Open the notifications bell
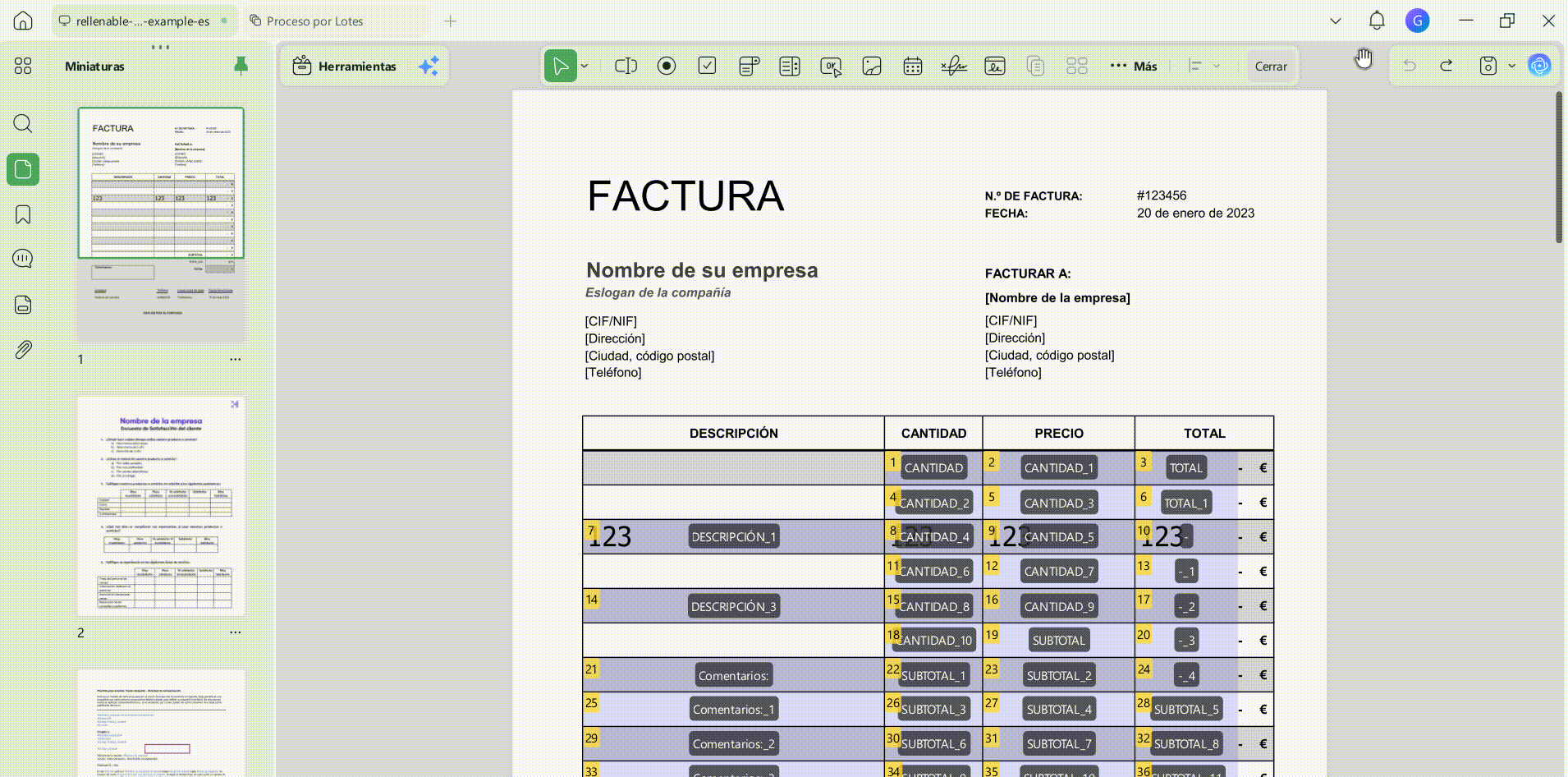The image size is (1568, 777). coord(1377,21)
